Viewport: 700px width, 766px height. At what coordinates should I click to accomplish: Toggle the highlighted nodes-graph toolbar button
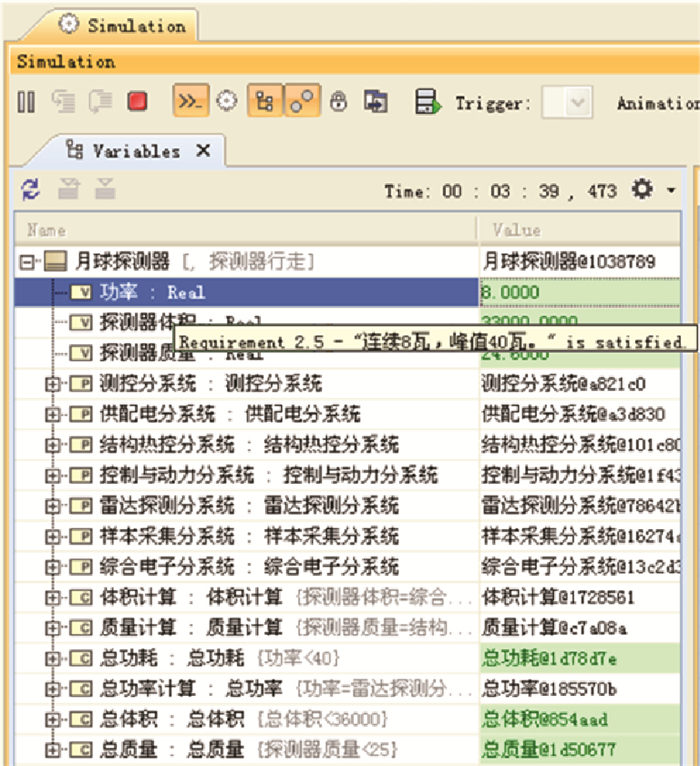pos(301,102)
